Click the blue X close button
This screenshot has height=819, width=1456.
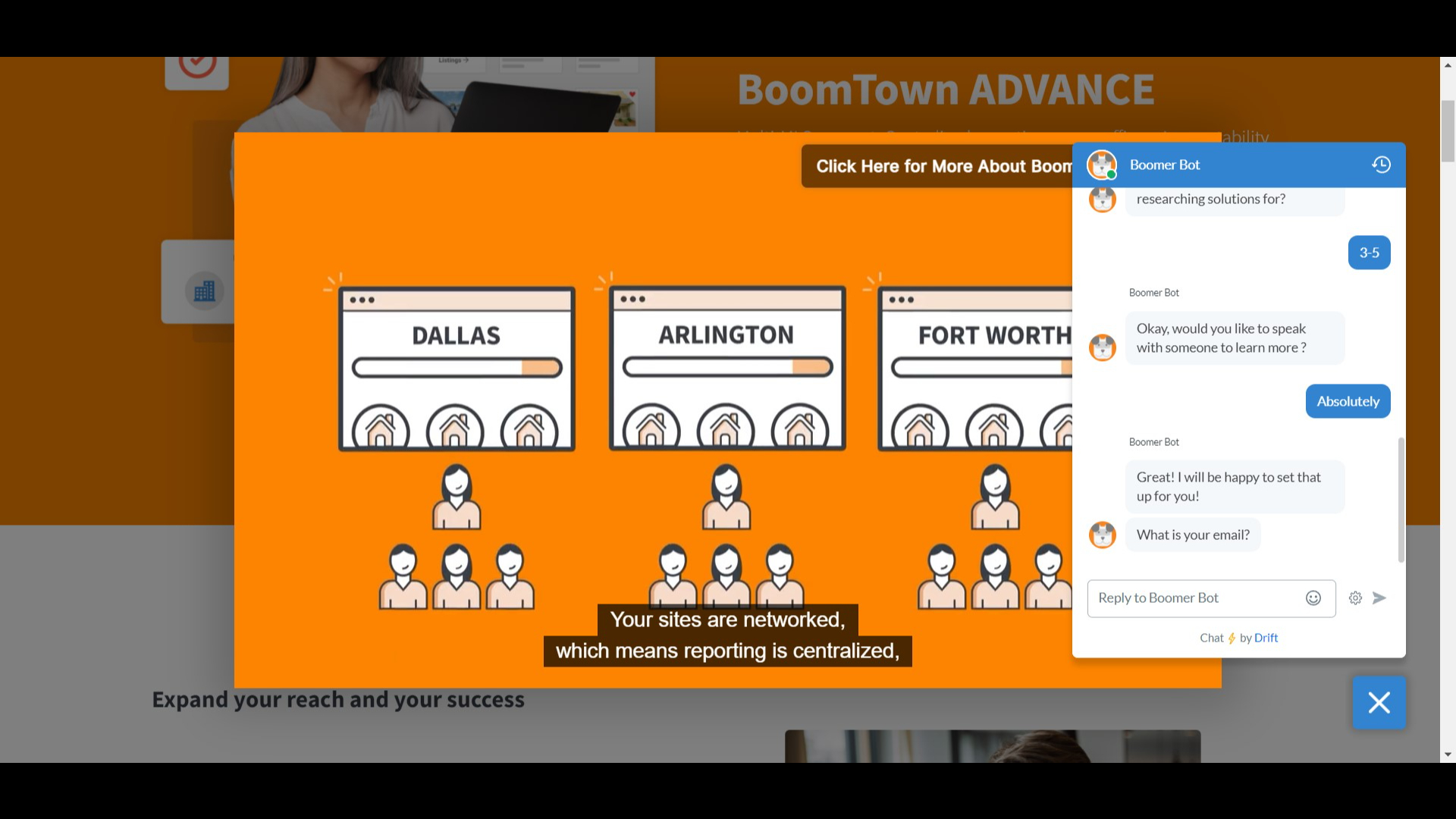coord(1379,701)
